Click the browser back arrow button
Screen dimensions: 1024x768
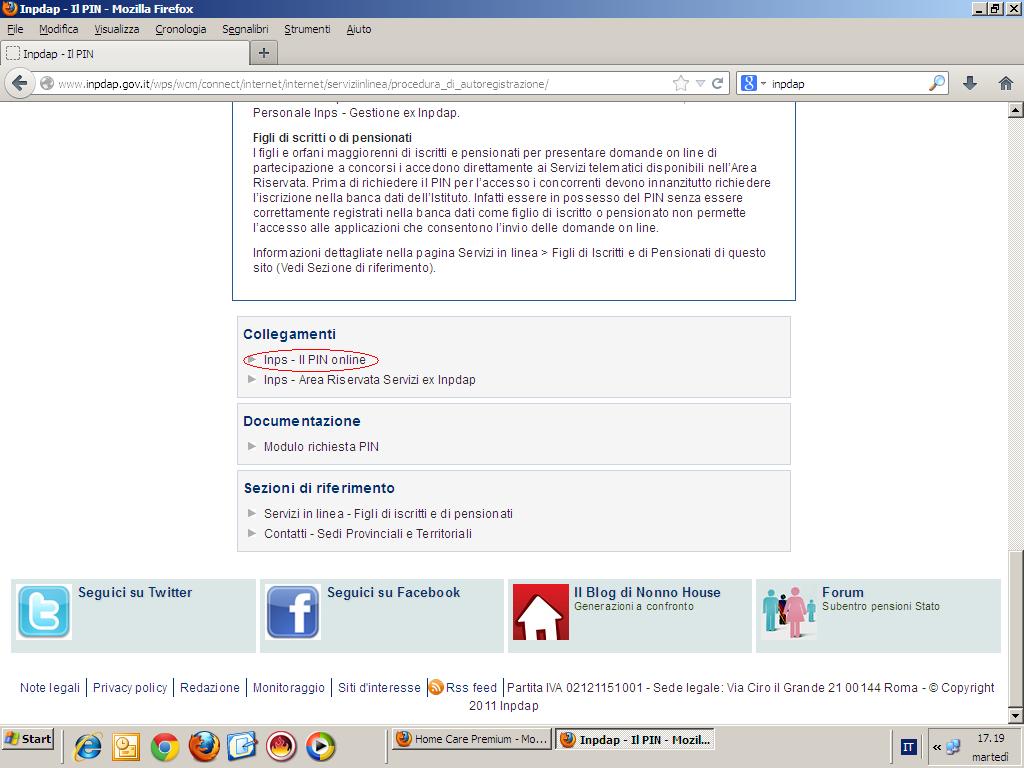point(20,84)
